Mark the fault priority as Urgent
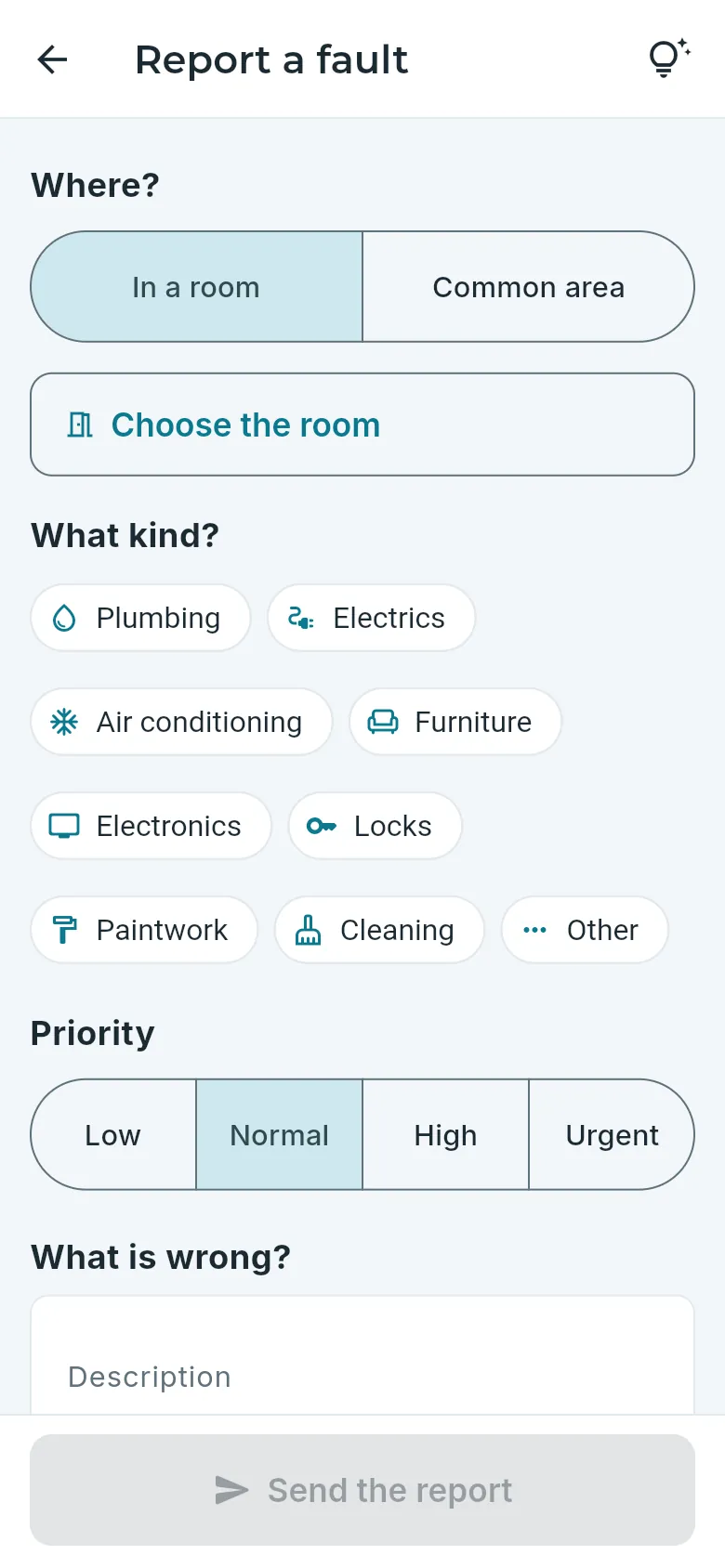Viewport: 725px width, 1568px height. 612,1134
